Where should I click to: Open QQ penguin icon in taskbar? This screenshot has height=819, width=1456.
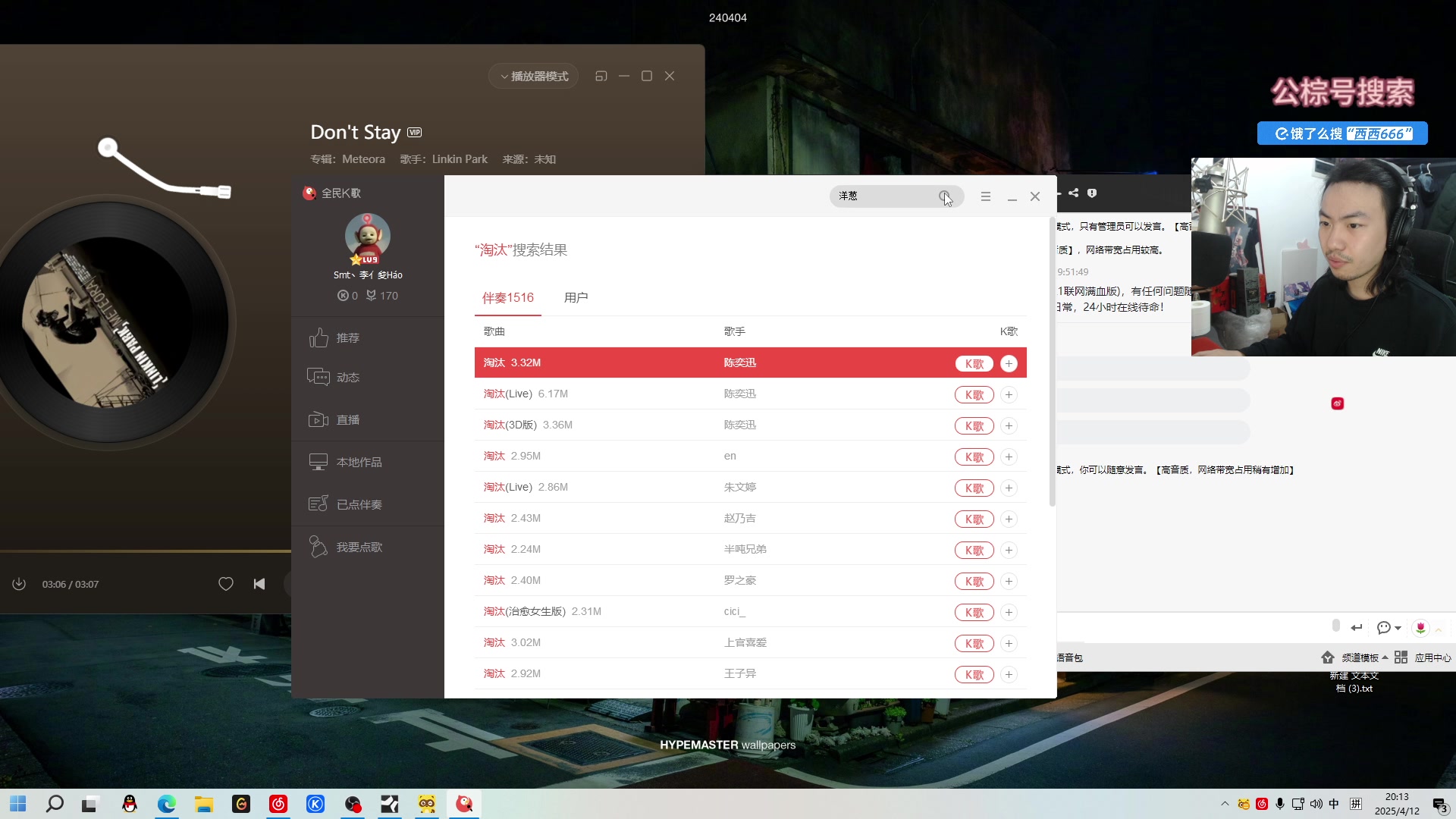(129, 804)
